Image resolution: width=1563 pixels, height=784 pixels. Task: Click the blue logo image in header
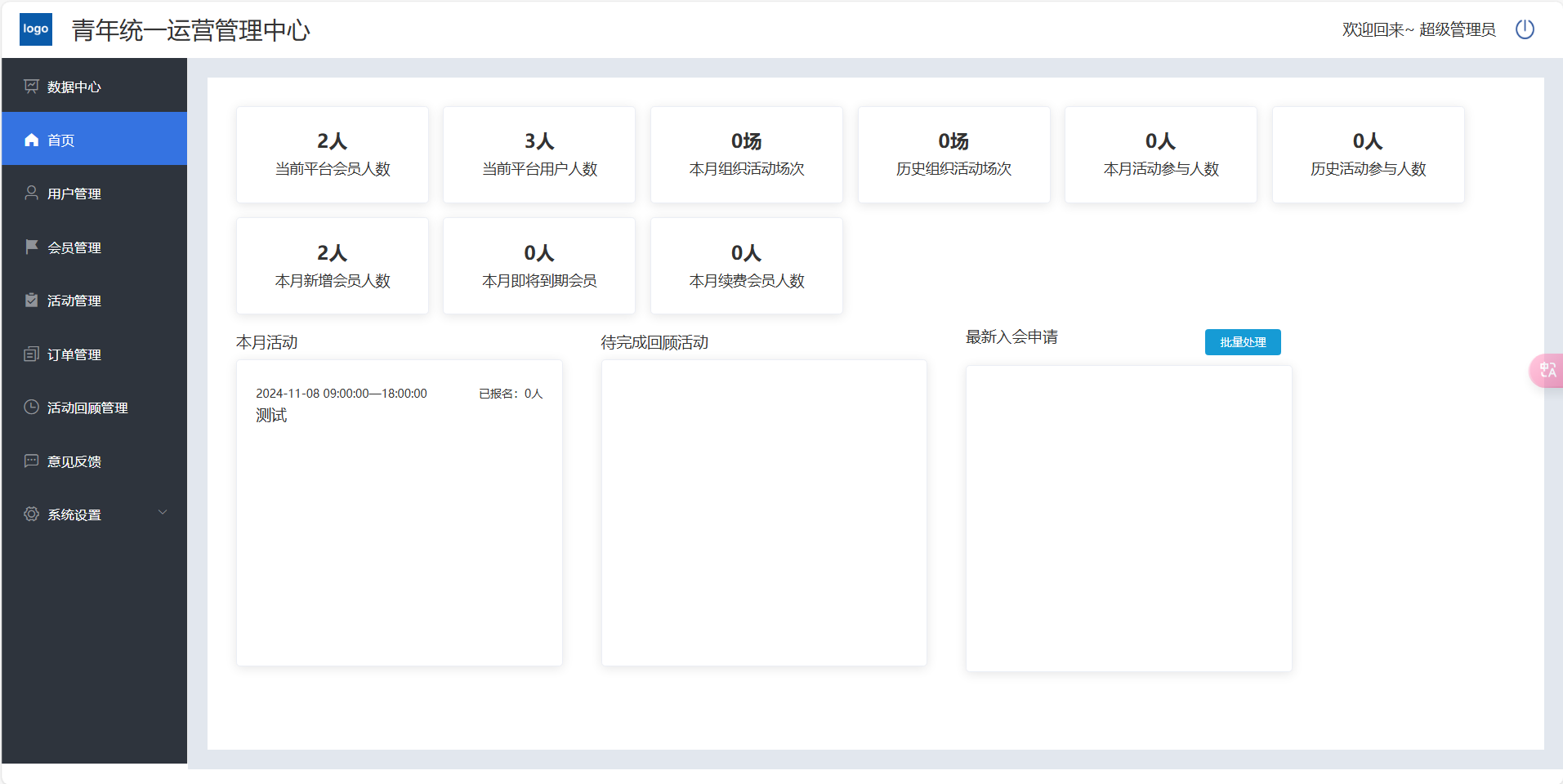(36, 29)
